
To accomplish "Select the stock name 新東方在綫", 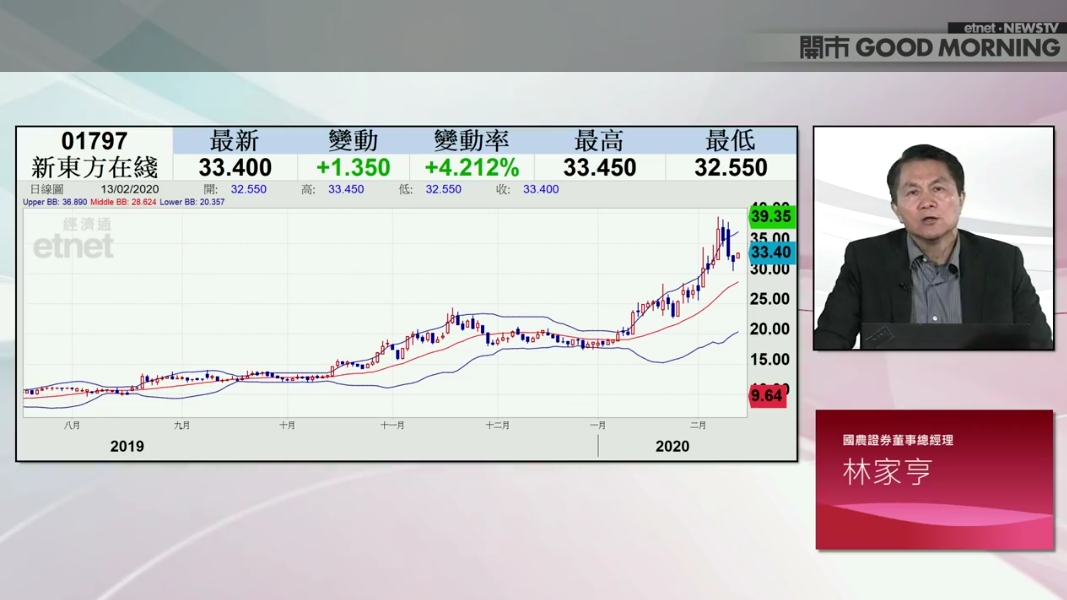I will tap(95, 167).
